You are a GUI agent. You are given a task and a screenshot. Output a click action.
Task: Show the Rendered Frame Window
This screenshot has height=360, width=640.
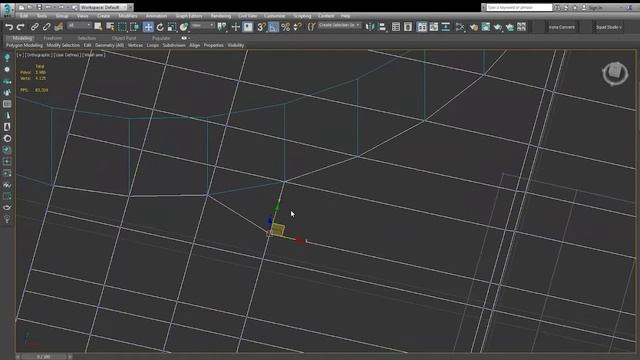click(x=485, y=27)
